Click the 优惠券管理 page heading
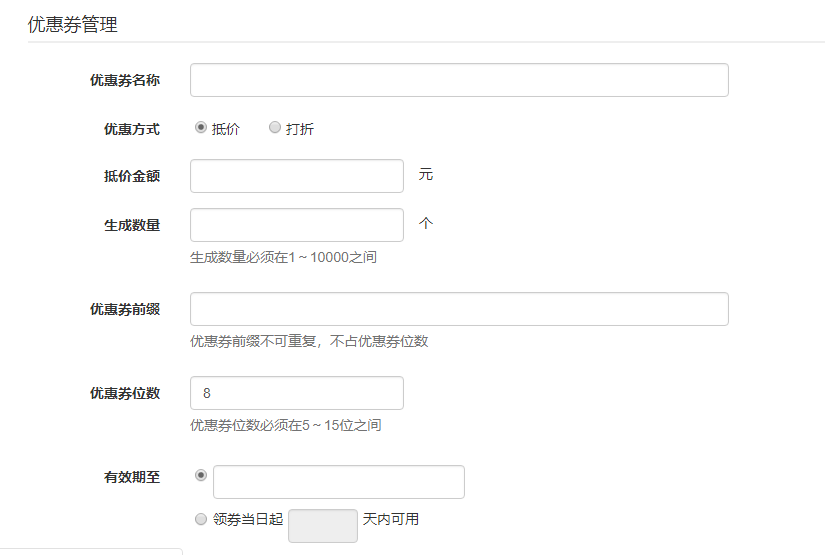 pyautogui.click(x=73, y=25)
